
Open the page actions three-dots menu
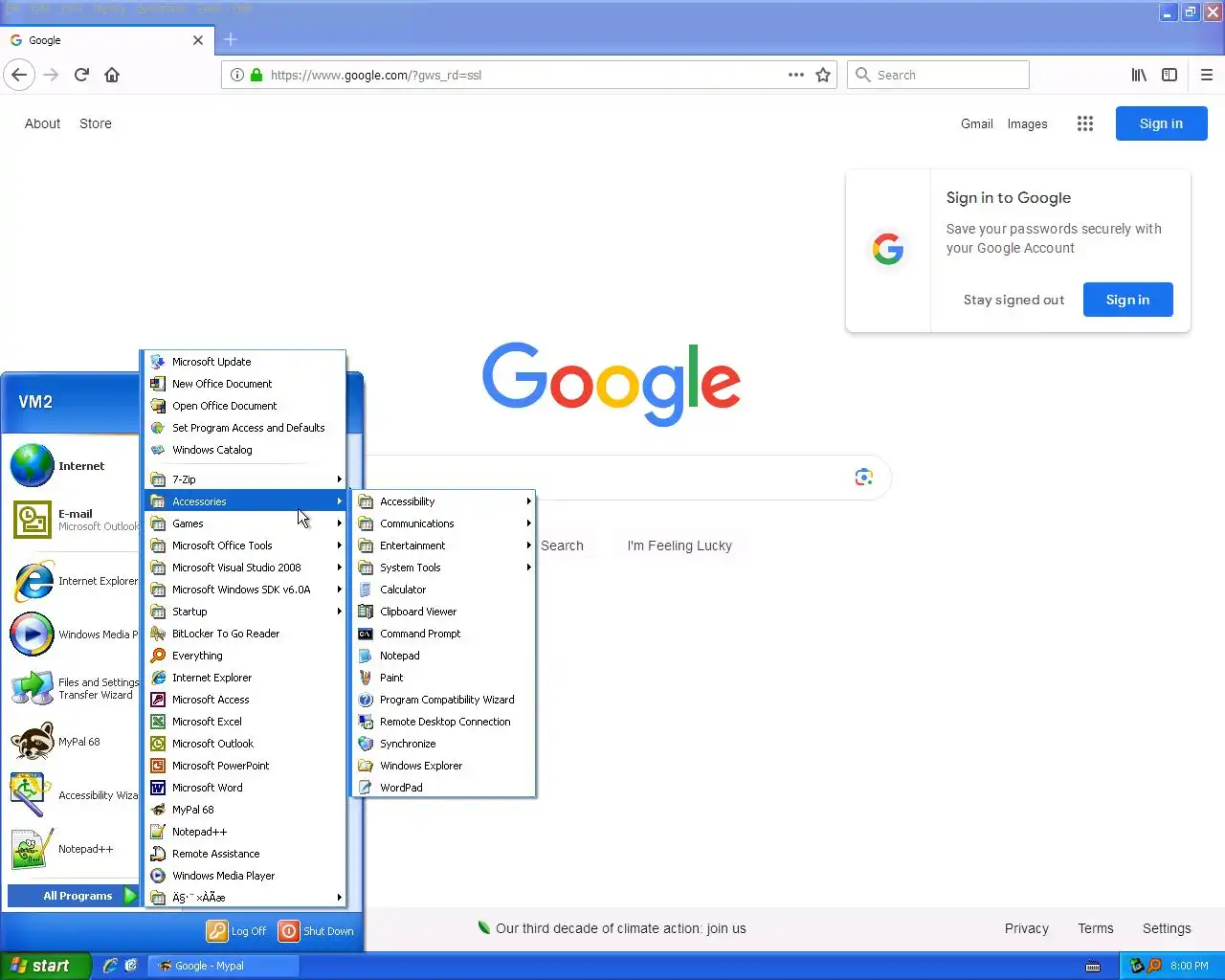coord(795,75)
